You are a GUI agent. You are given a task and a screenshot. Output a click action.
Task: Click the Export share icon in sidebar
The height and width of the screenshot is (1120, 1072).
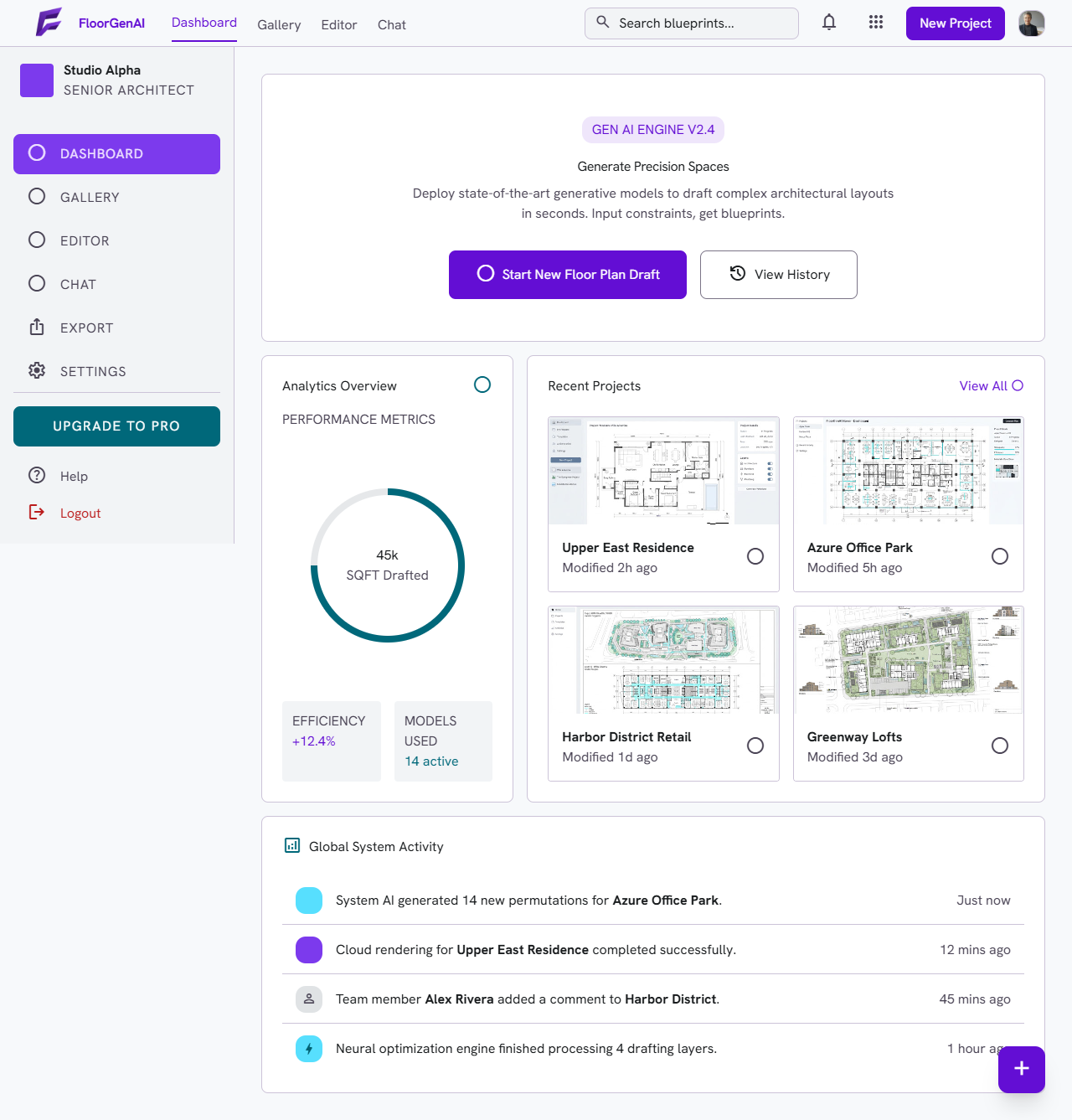point(37,328)
